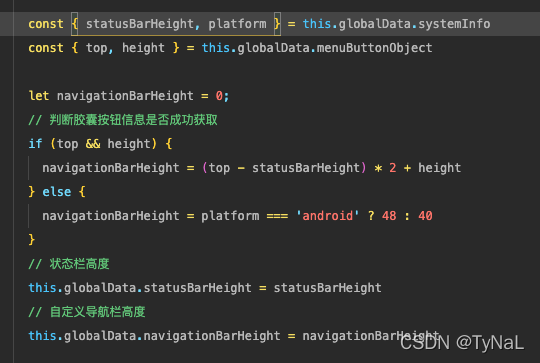Image resolution: width=540 pixels, height=363 pixels.
Task: Click 'statusBarHeight' in the subtraction expression
Action: [306, 168]
